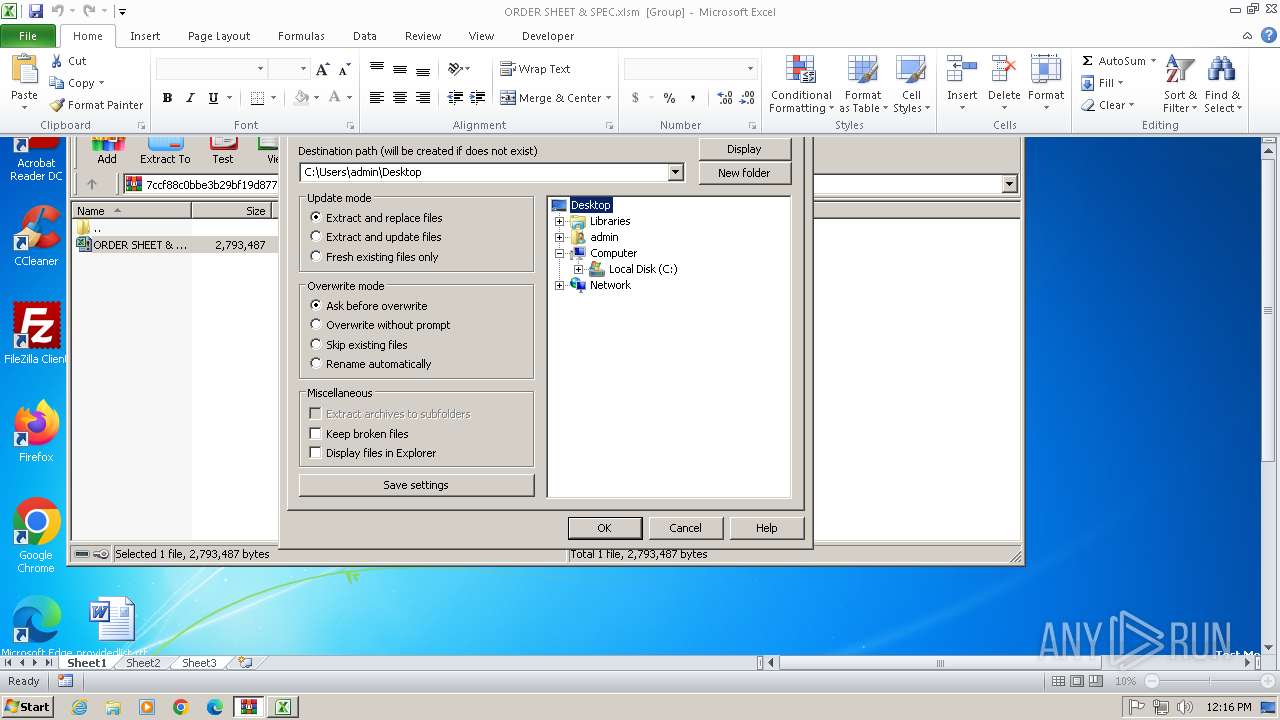Click the Insert cells icon
1280x720 pixels.
(x=962, y=70)
